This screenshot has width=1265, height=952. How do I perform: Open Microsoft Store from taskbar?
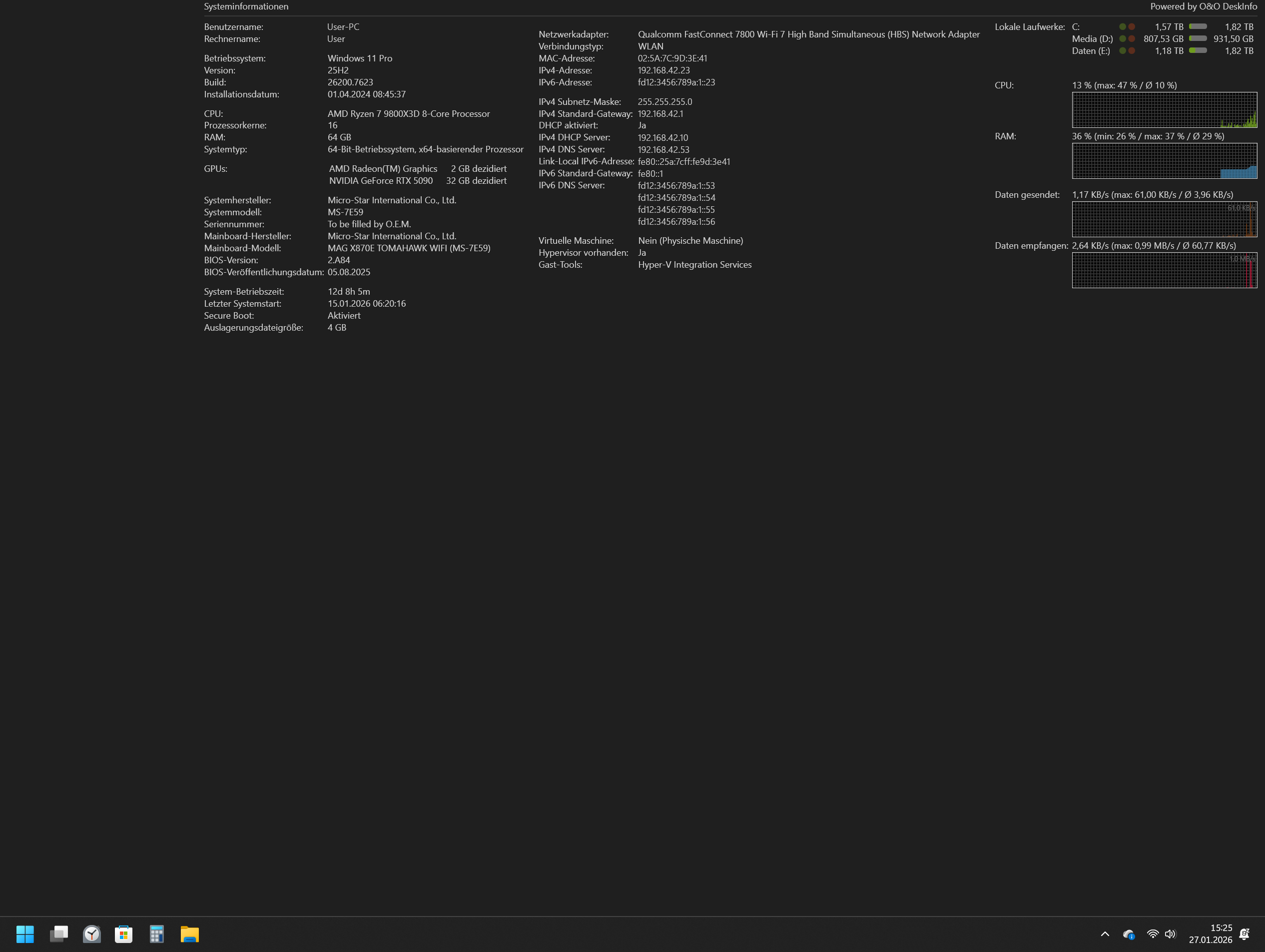123,935
